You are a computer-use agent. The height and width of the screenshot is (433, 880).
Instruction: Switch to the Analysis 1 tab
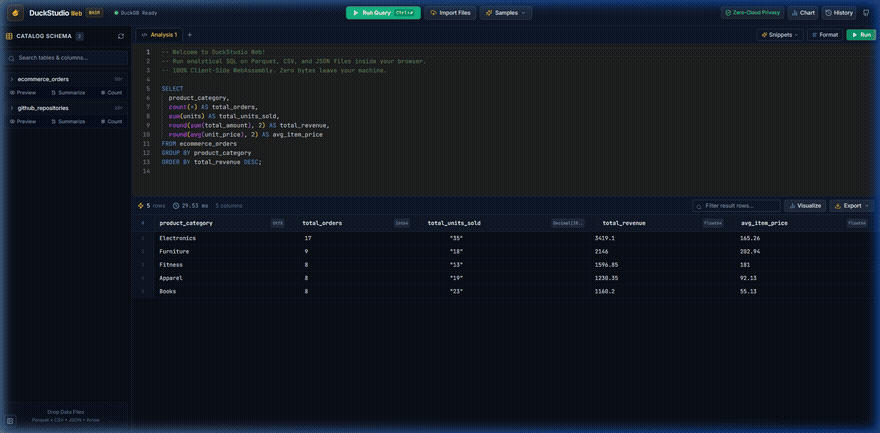pyautogui.click(x=159, y=35)
